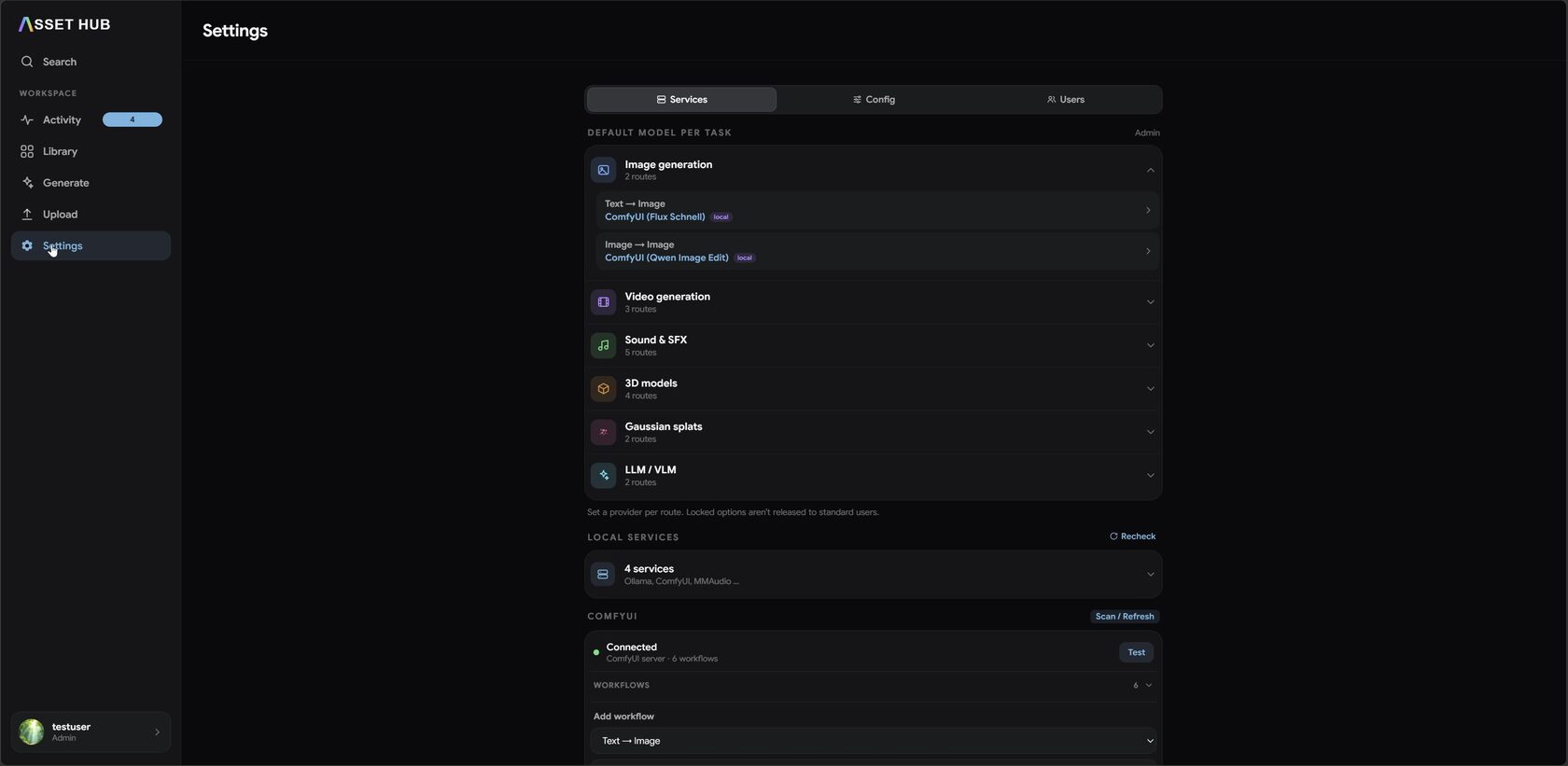This screenshot has height=766, width=1568.
Task: Select Settings in the sidebar
Action: pos(91,245)
